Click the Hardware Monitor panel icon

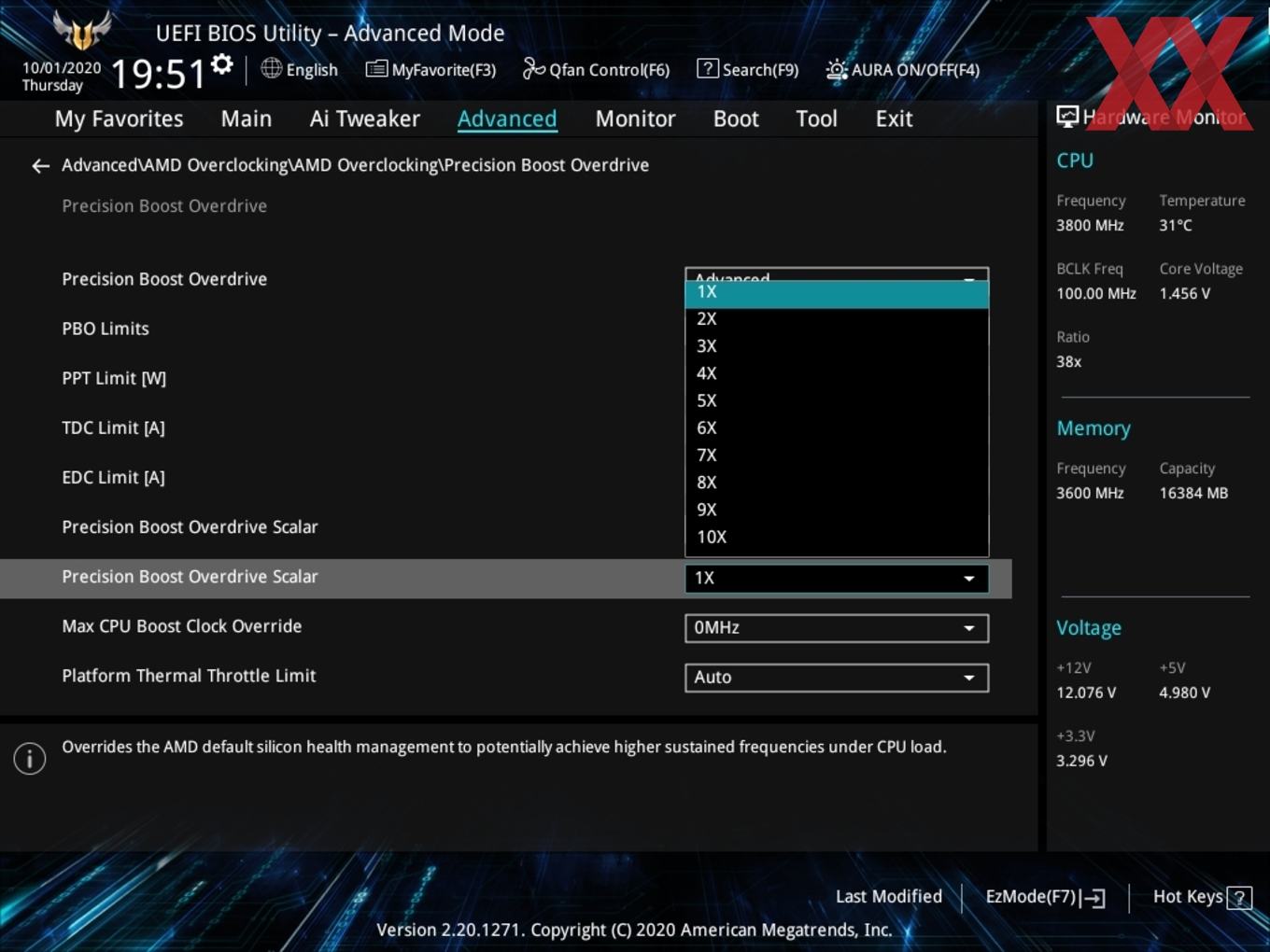coord(1067,117)
